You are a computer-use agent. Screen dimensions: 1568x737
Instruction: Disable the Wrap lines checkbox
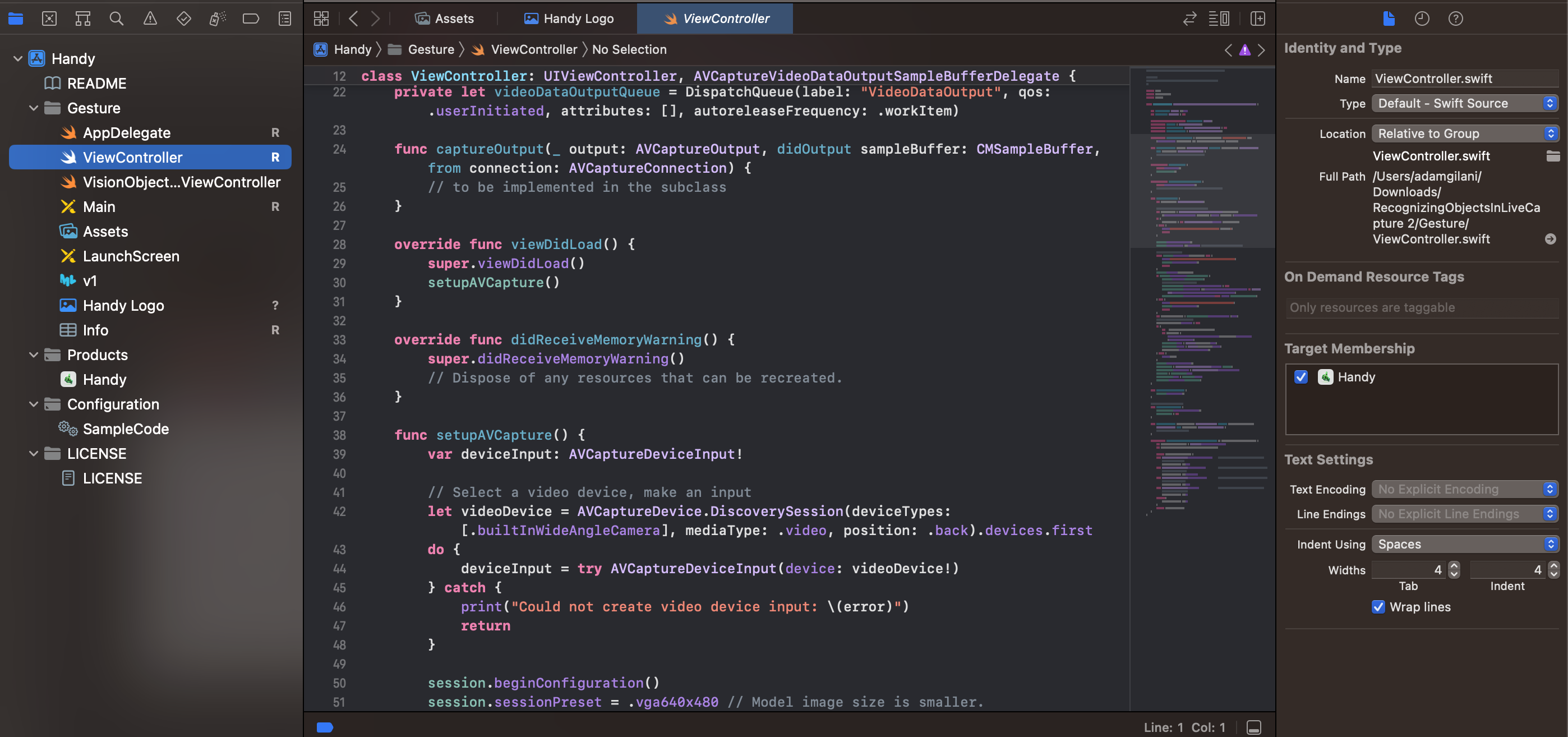tap(1378, 607)
